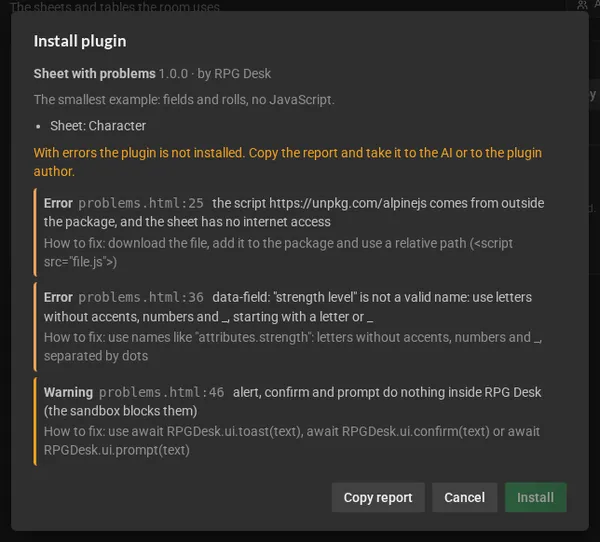Click the '1.0.0 · by RPG Desk' version text
600x542 pixels.
(x=215, y=73)
